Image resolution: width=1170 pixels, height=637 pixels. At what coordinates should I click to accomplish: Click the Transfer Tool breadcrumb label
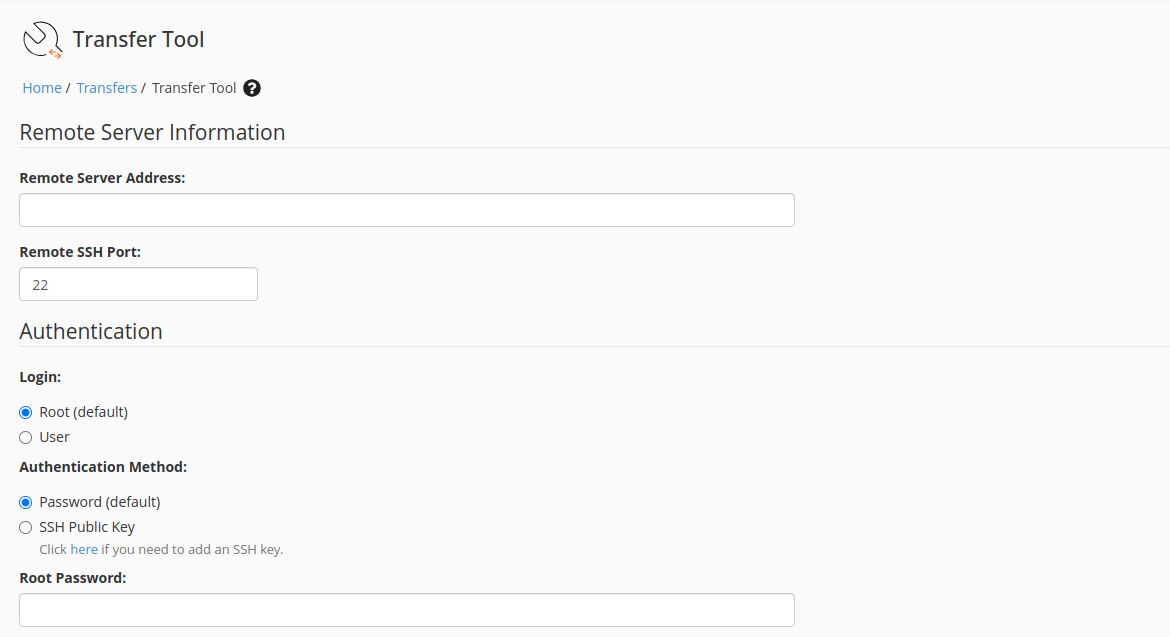pyautogui.click(x=194, y=88)
